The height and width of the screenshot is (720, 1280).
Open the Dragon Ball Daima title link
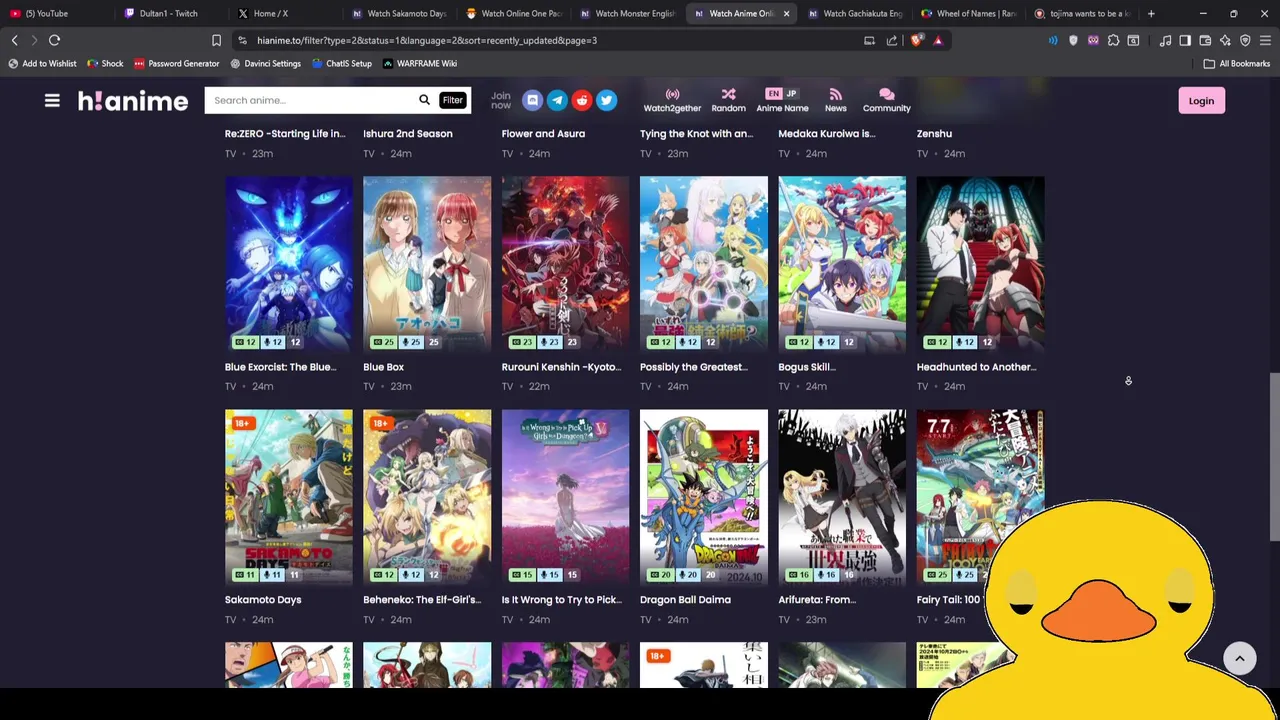click(685, 600)
